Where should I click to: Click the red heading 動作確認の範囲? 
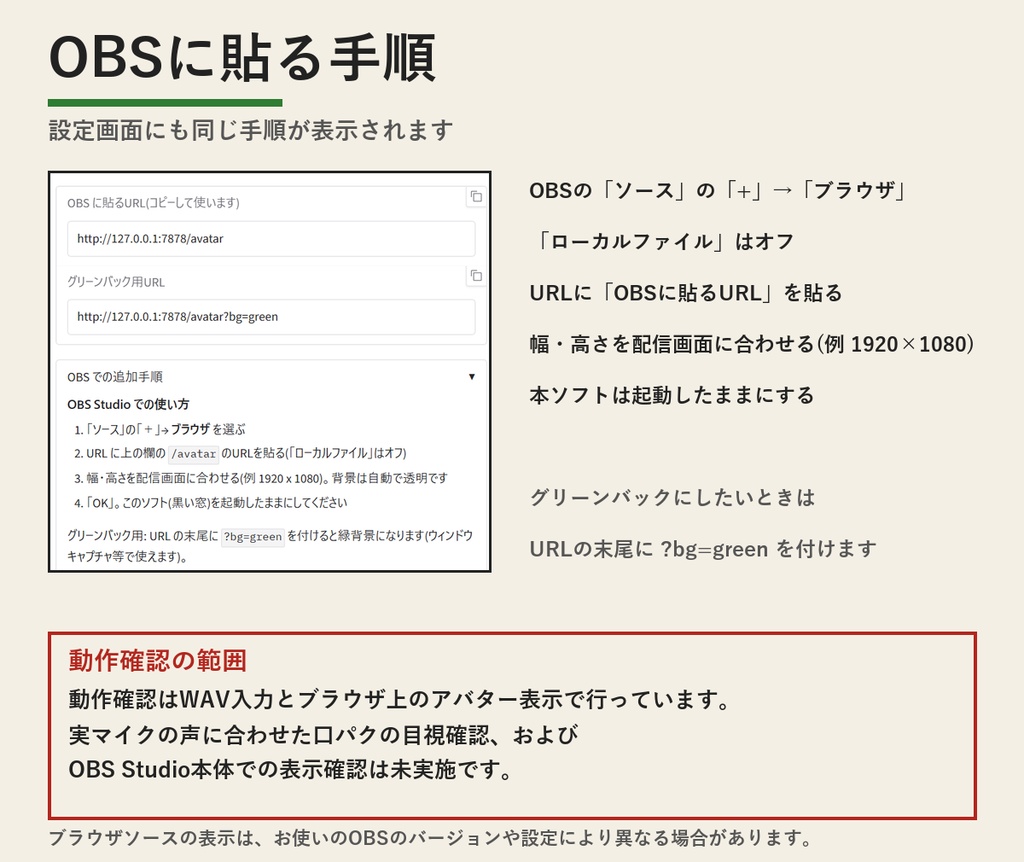[x=158, y=660]
